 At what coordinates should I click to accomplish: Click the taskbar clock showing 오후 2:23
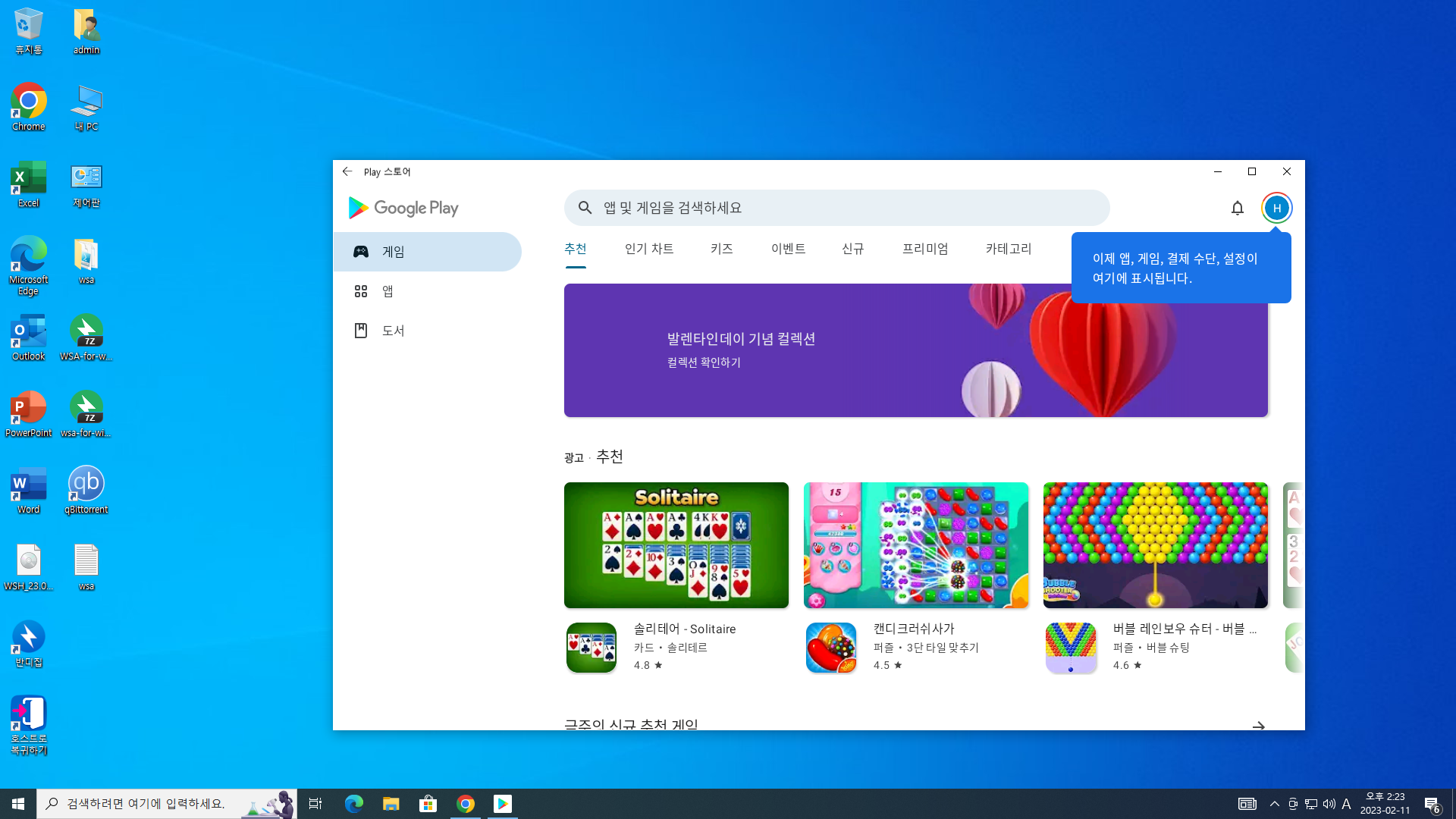tap(1385, 804)
